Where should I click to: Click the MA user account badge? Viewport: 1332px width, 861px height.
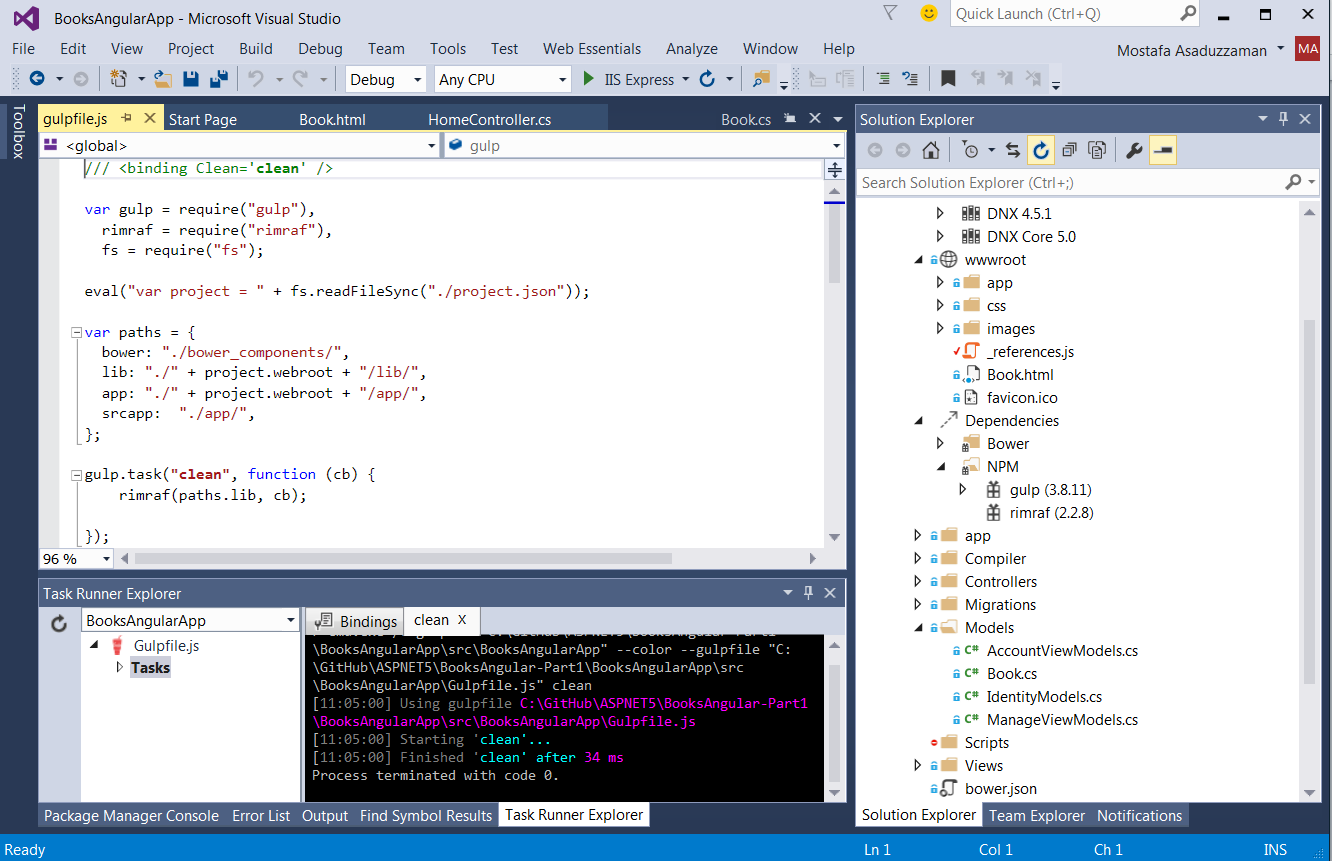1307,49
